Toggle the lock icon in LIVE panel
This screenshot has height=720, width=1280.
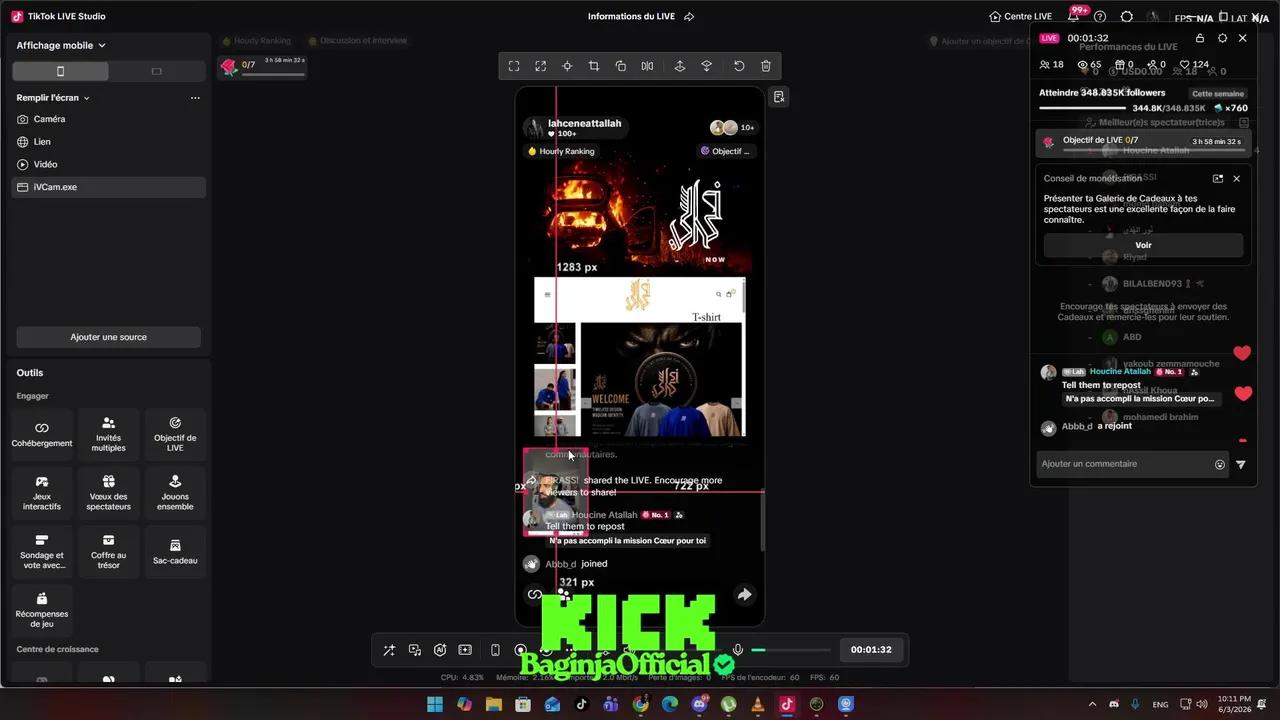tap(1200, 38)
